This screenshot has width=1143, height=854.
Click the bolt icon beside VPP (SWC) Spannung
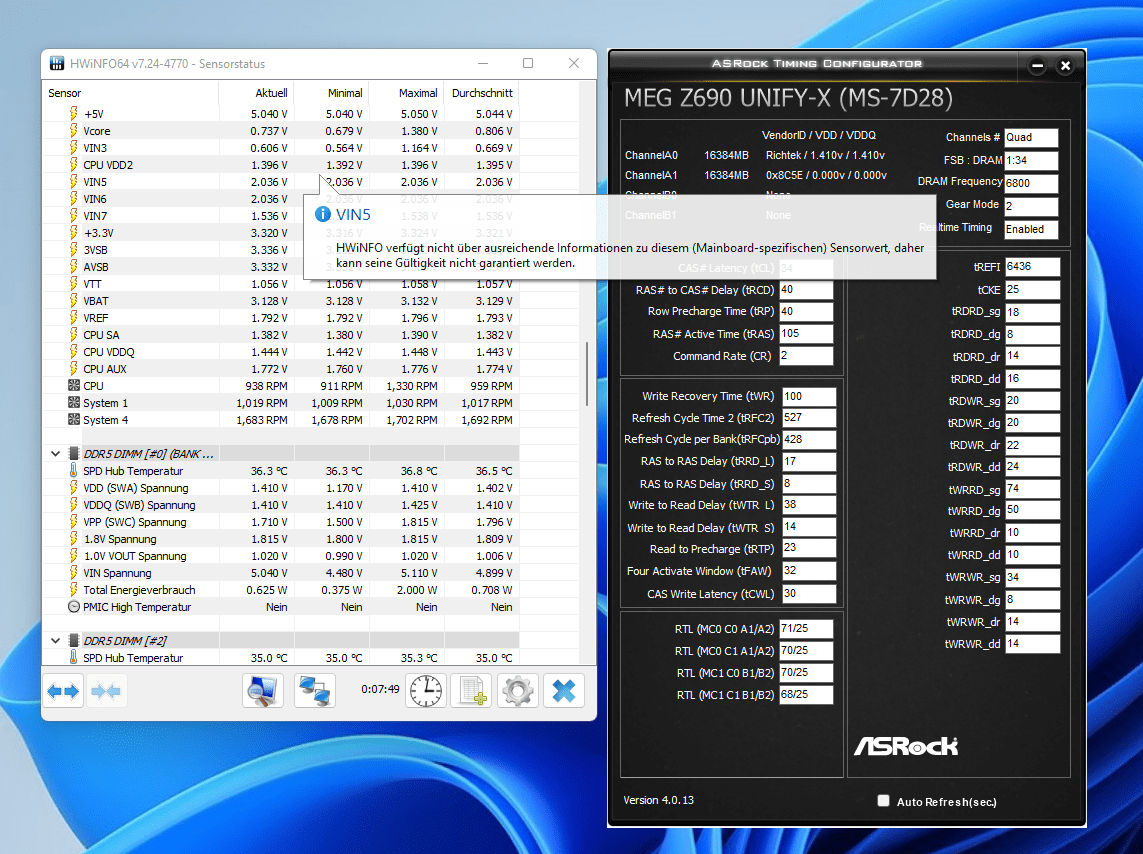point(74,522)
